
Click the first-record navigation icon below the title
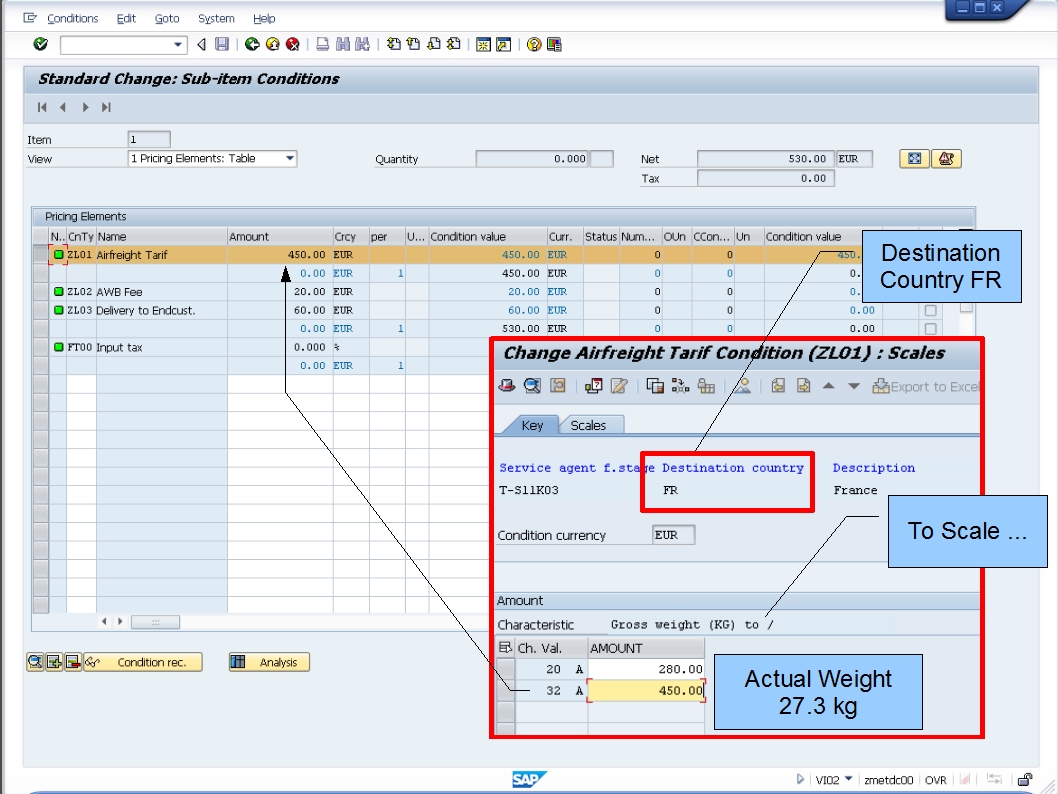coord(41,108)
